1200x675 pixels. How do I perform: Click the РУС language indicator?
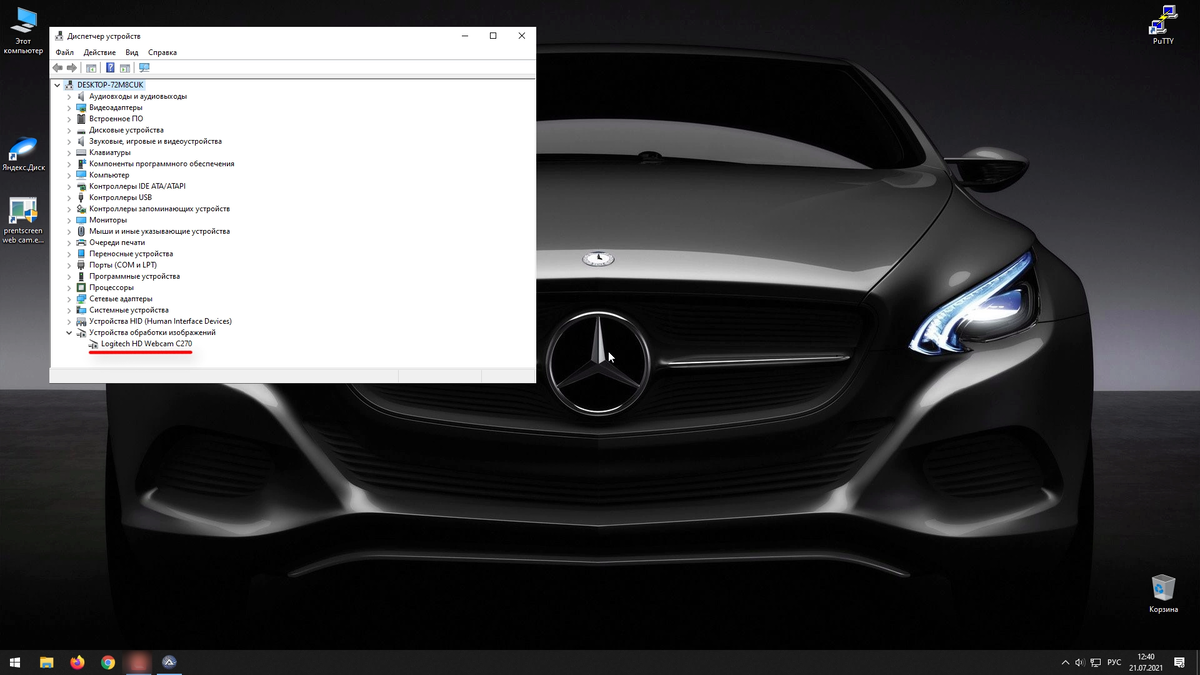coord(1113,663)
